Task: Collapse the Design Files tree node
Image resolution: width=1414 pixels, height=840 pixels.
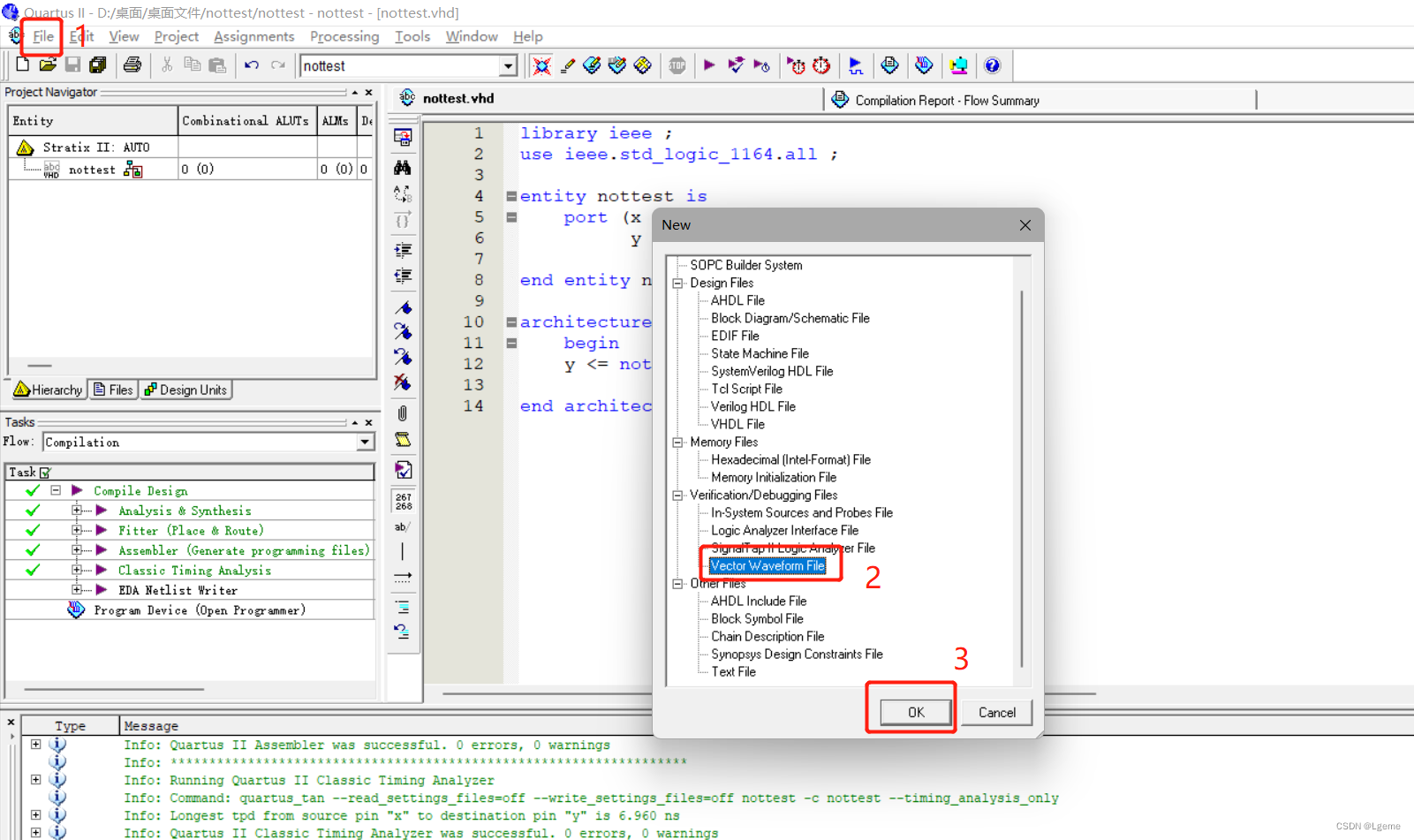Action: pos(678,284)
